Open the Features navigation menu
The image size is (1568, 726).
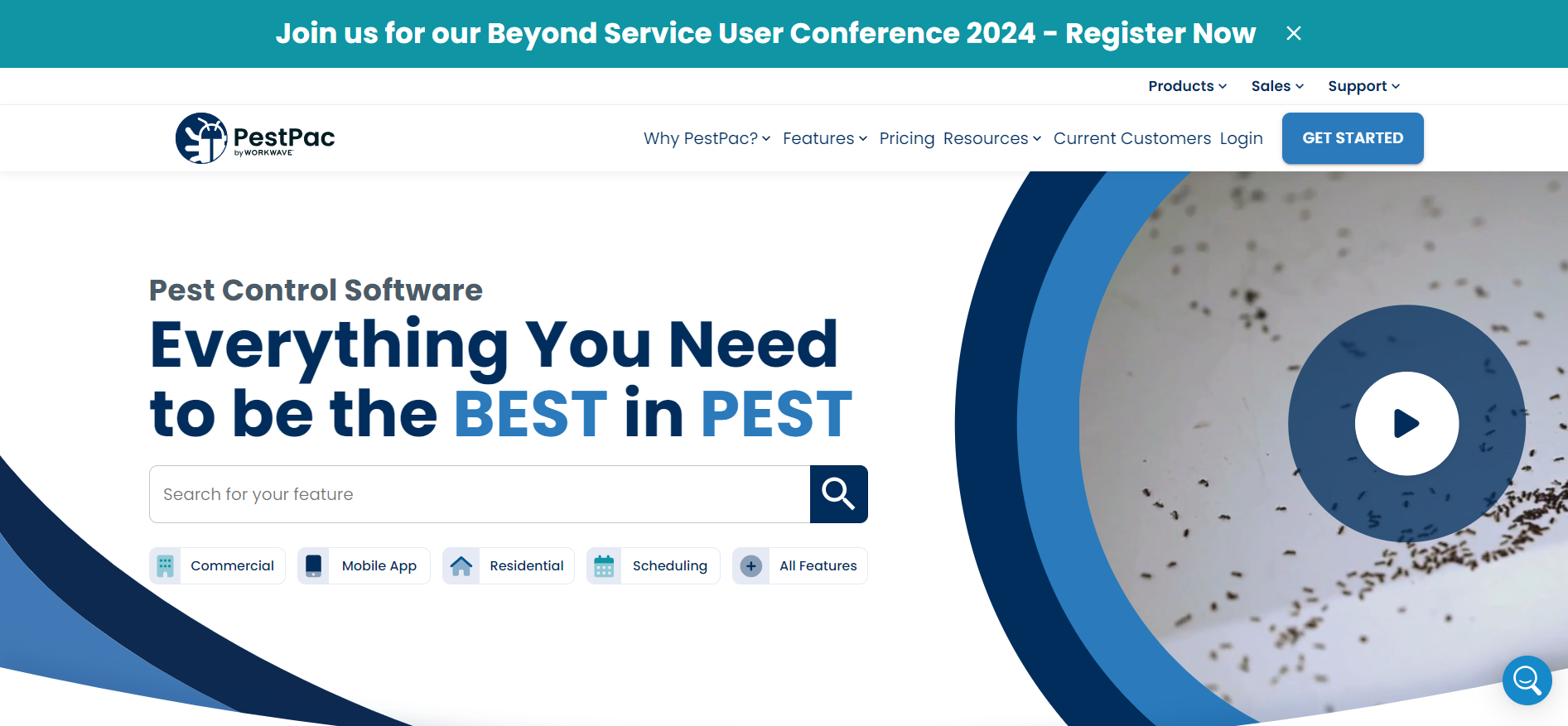(x=825, y=138)
